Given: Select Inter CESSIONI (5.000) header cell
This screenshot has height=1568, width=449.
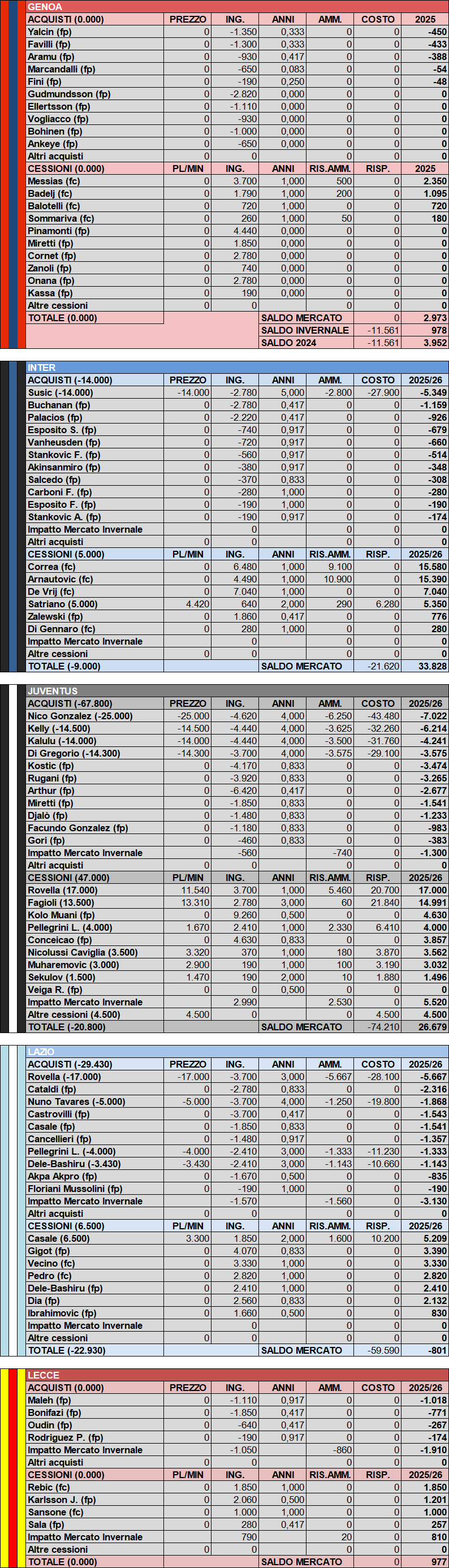Looking at the screenshot, I should click(94, 554).
